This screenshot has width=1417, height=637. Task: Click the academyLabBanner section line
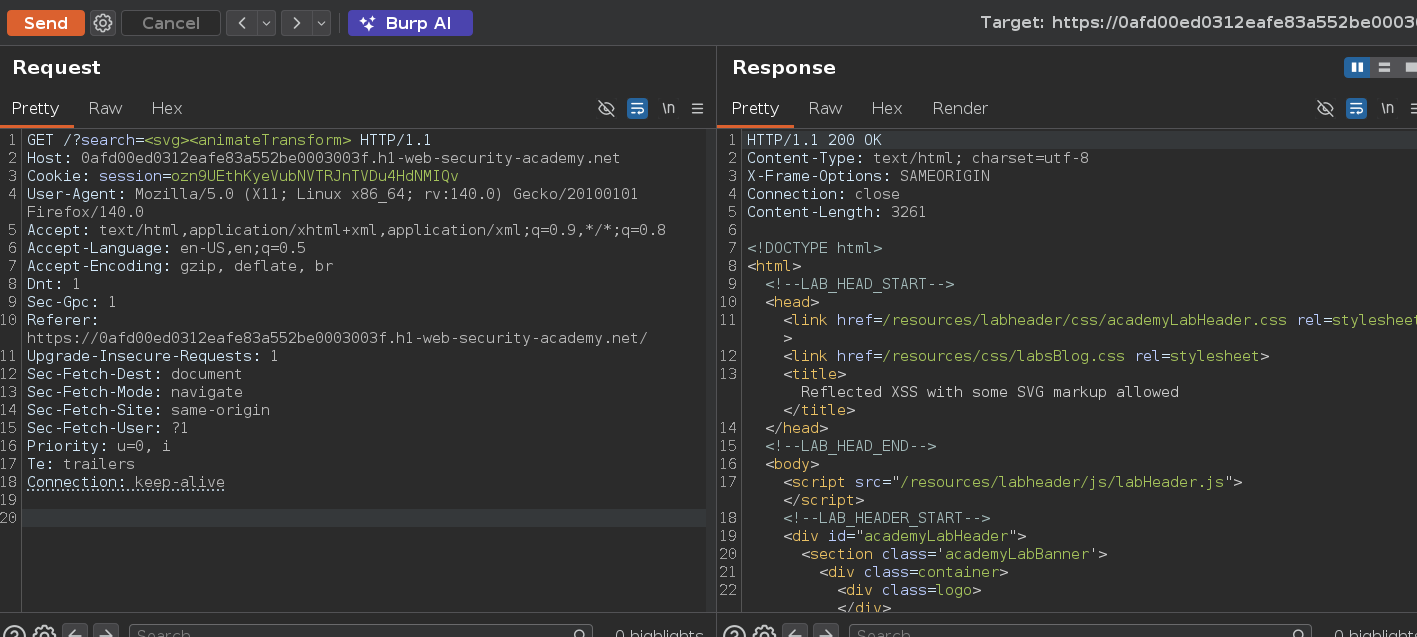click(953, 554)
